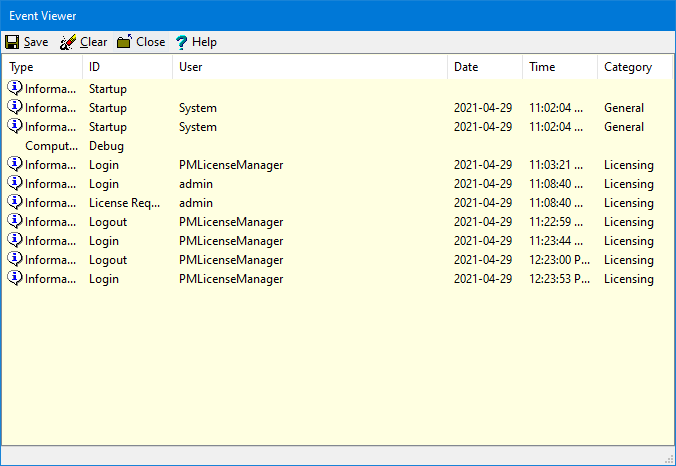Click the Close folder icon in toolbar
Image resolution: width=676 pixels, height=466 pixels.
pyautogui.click(x=124, y=42)
